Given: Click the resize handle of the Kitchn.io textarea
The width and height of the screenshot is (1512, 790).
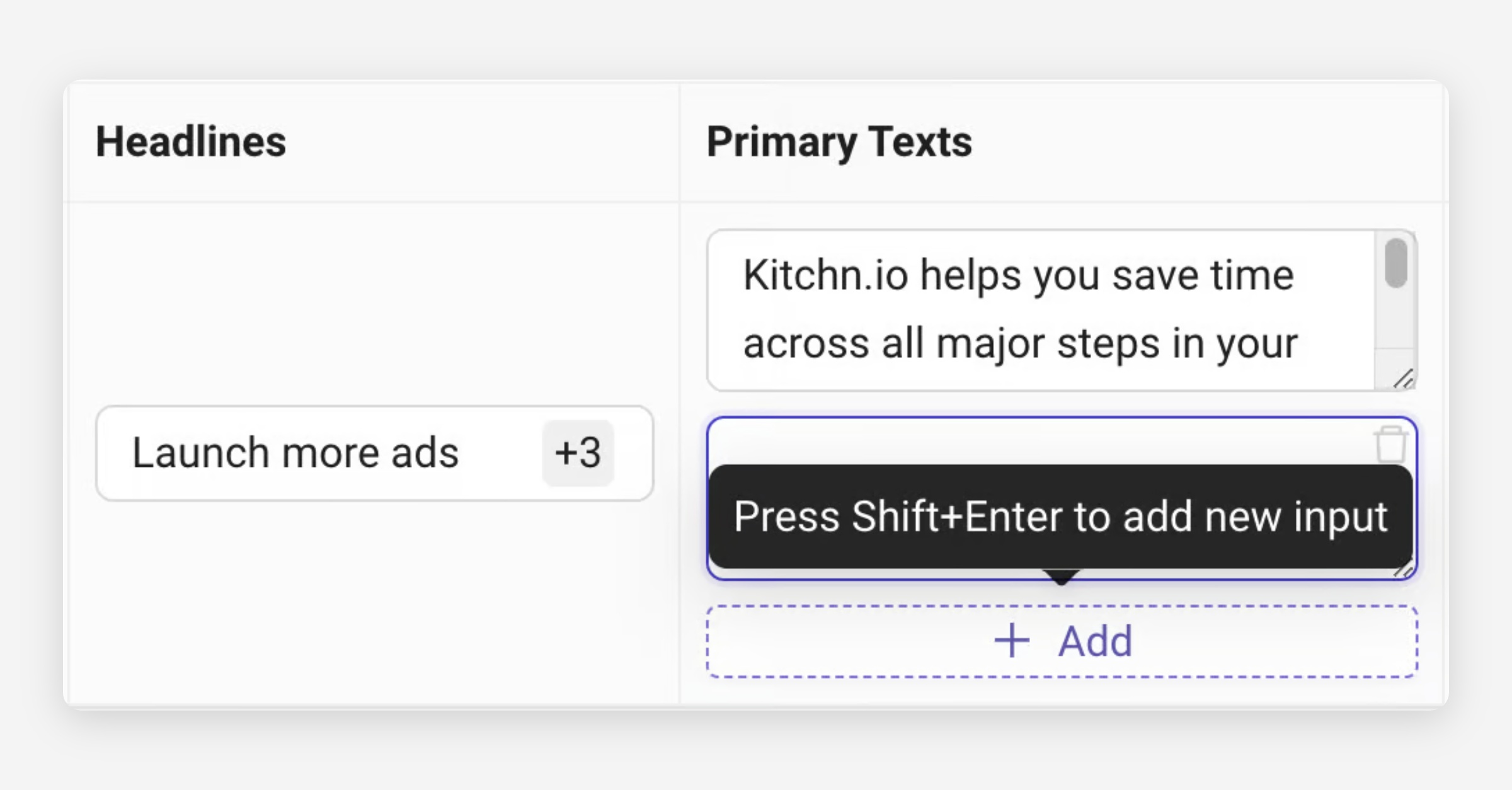Looking at the screenshot, I should click(x=1404, y=379).
